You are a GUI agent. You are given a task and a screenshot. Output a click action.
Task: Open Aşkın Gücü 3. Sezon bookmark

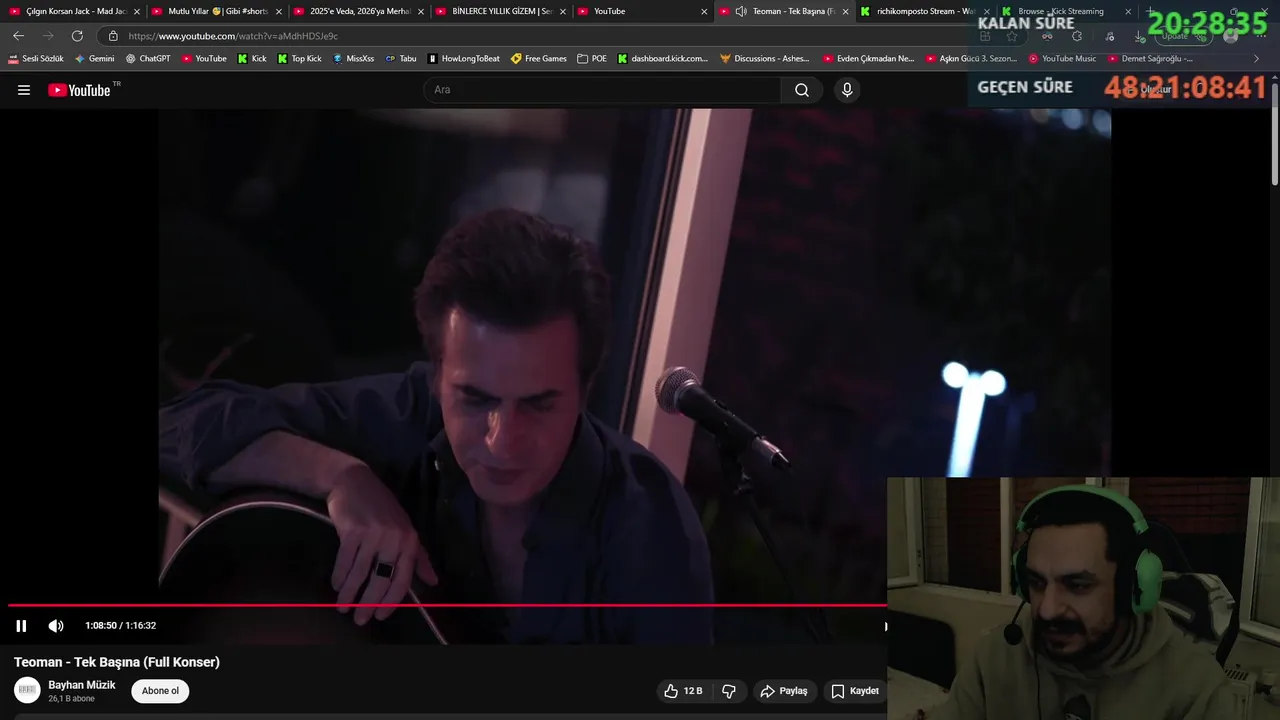click(x=971, y=59)
